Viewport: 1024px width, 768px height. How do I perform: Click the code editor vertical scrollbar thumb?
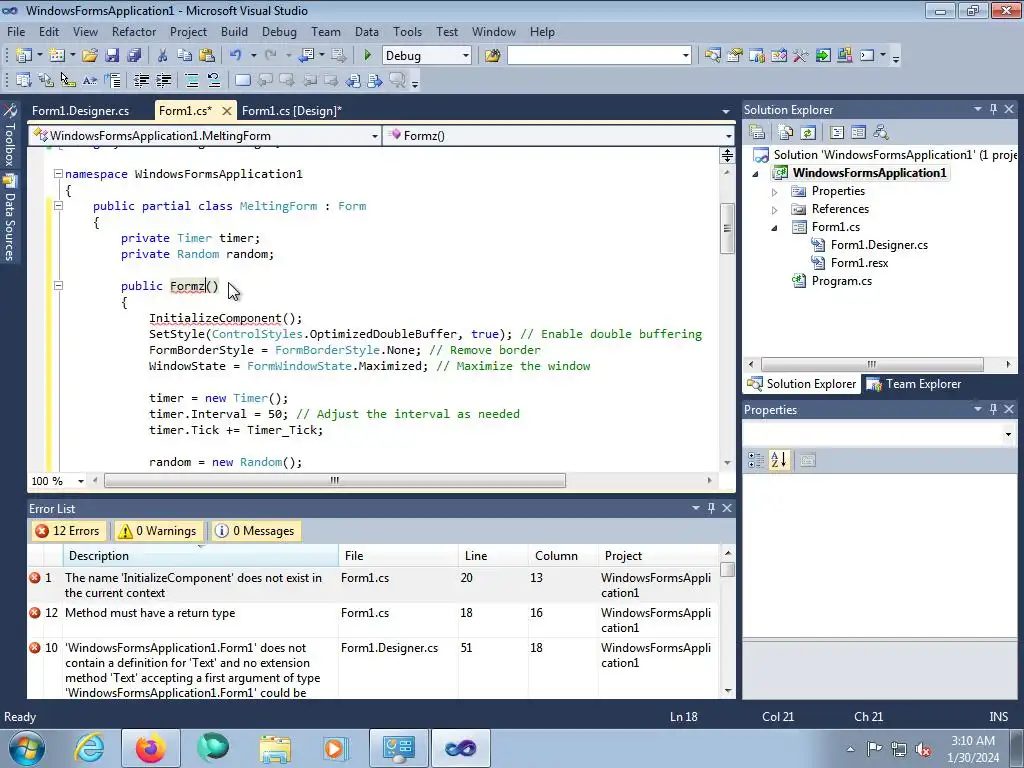pos(727,229)
